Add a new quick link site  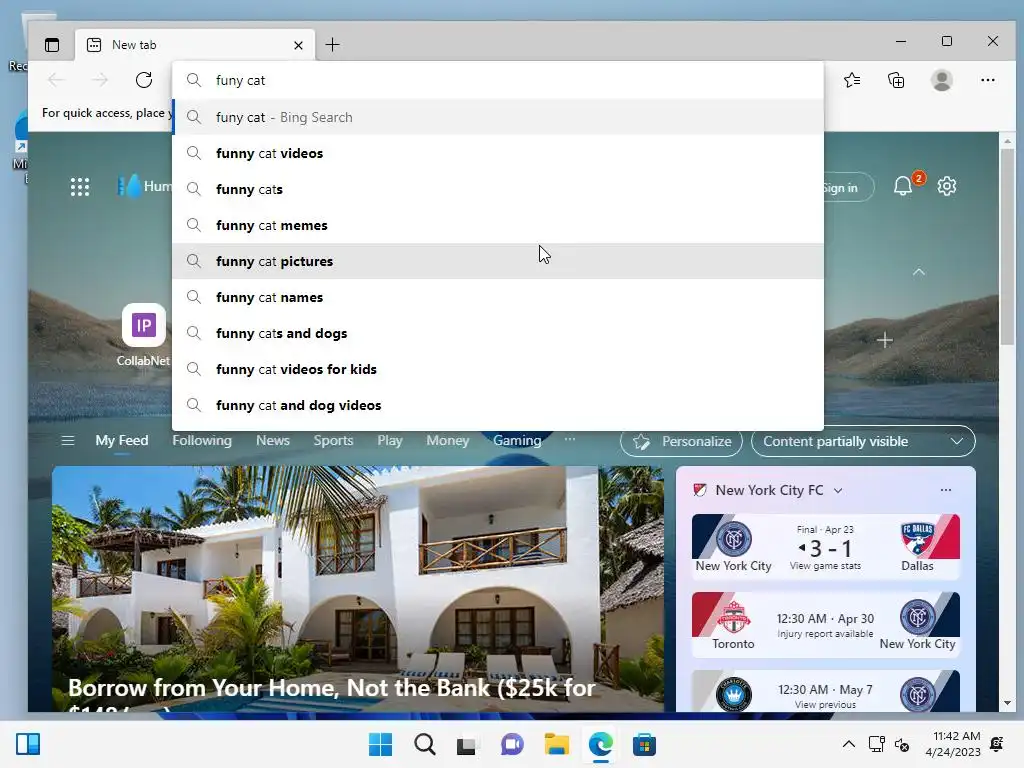[884, 340]
